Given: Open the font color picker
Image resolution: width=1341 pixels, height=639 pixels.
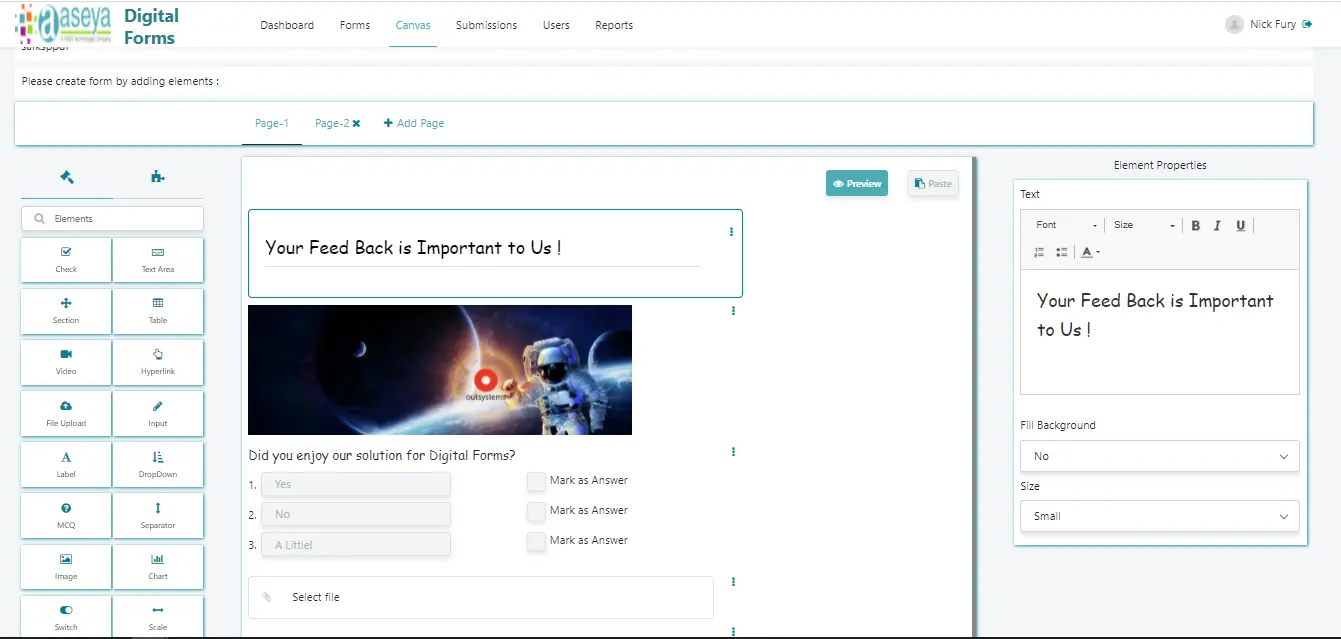Looking at the screenshot, I should tap(1086, 252).
